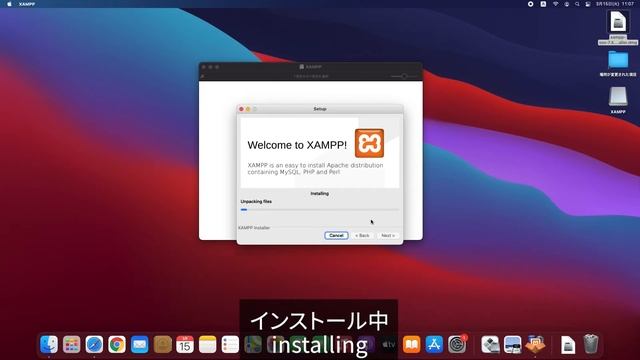Open Trash from the Dock
The image size is (640, 360).
591,344
